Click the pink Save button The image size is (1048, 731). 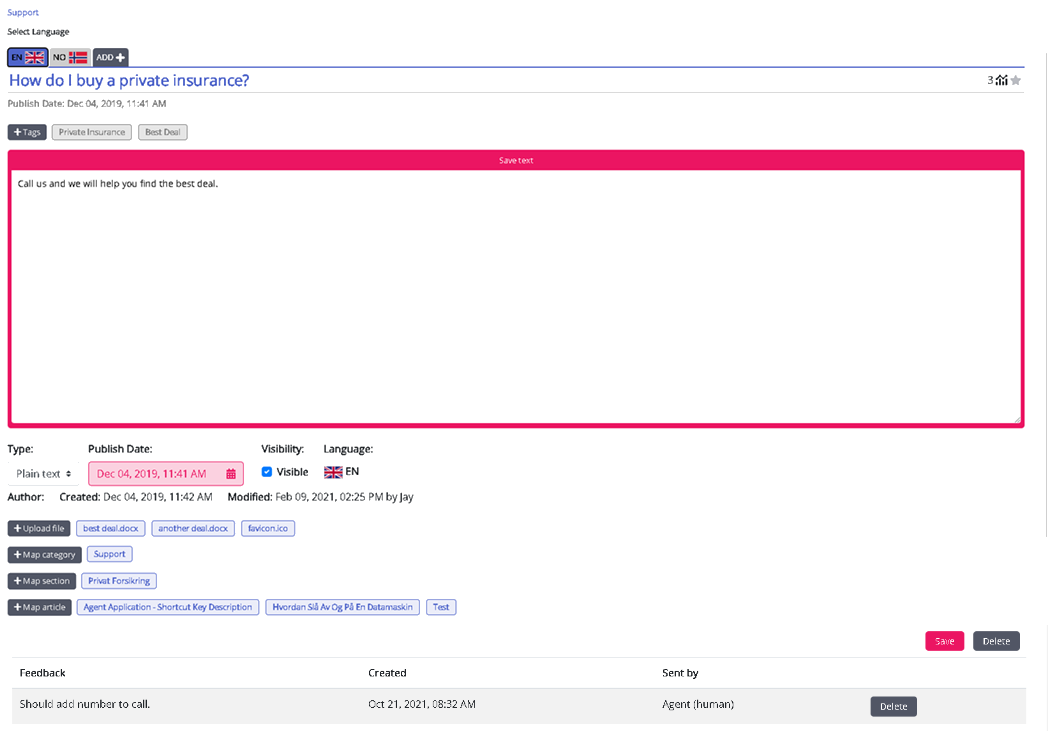(x=944, y=641)
